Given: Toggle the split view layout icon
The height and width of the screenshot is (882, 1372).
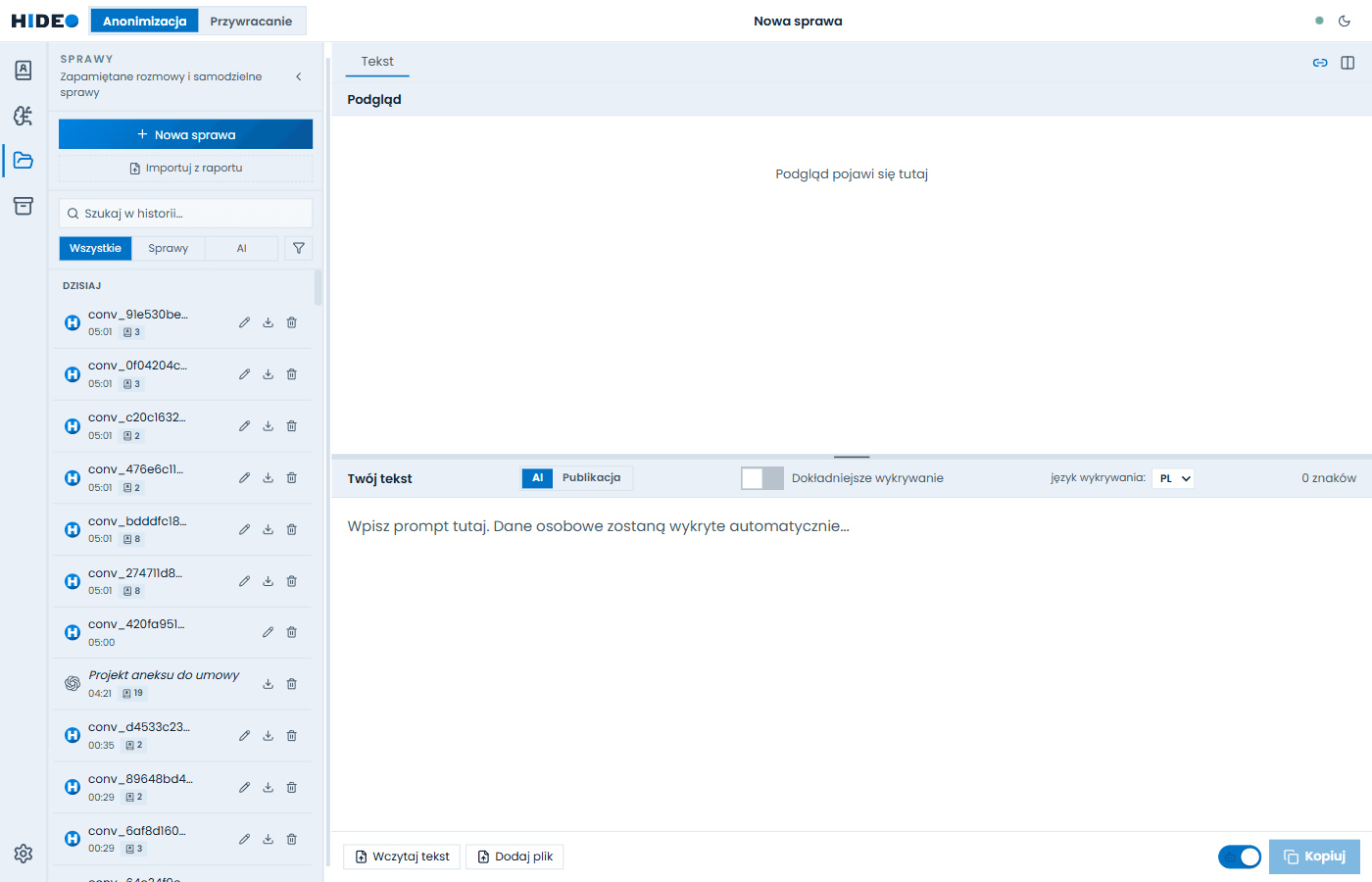Looking at the screenshot, I should click(1347, 63).
